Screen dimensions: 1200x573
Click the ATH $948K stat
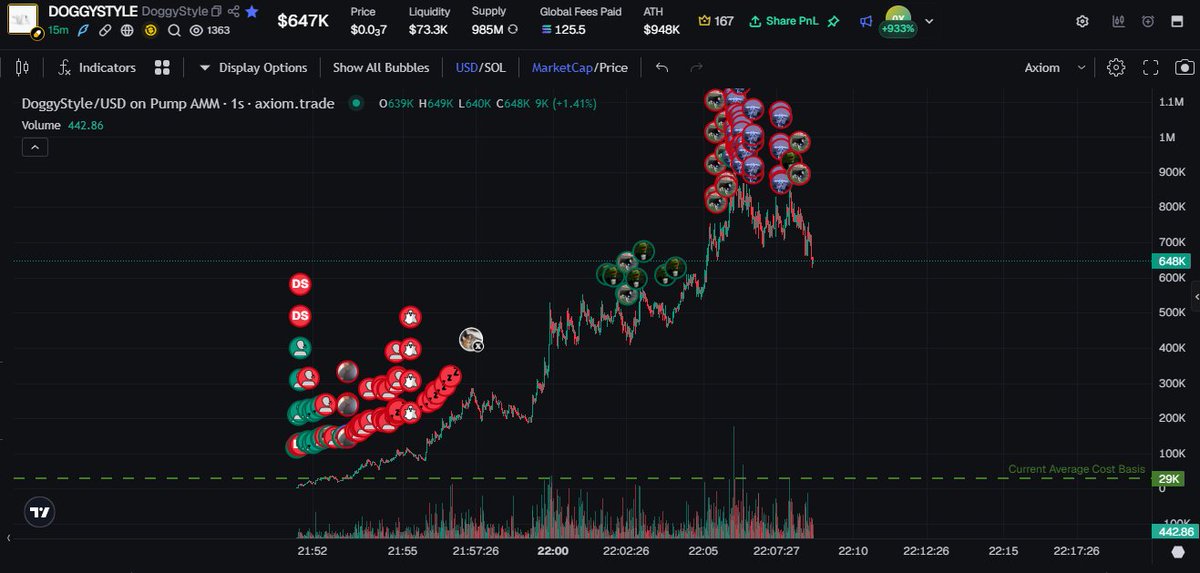coord(662,21)
